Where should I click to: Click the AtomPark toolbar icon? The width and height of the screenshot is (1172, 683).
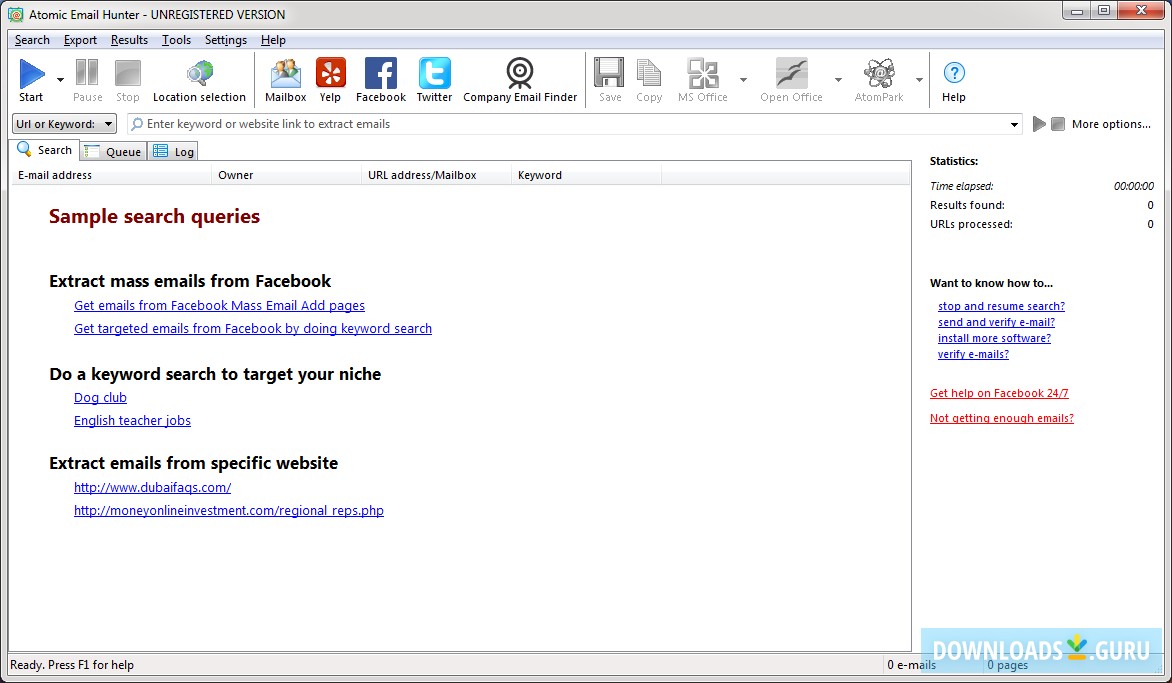coord(879,73)
